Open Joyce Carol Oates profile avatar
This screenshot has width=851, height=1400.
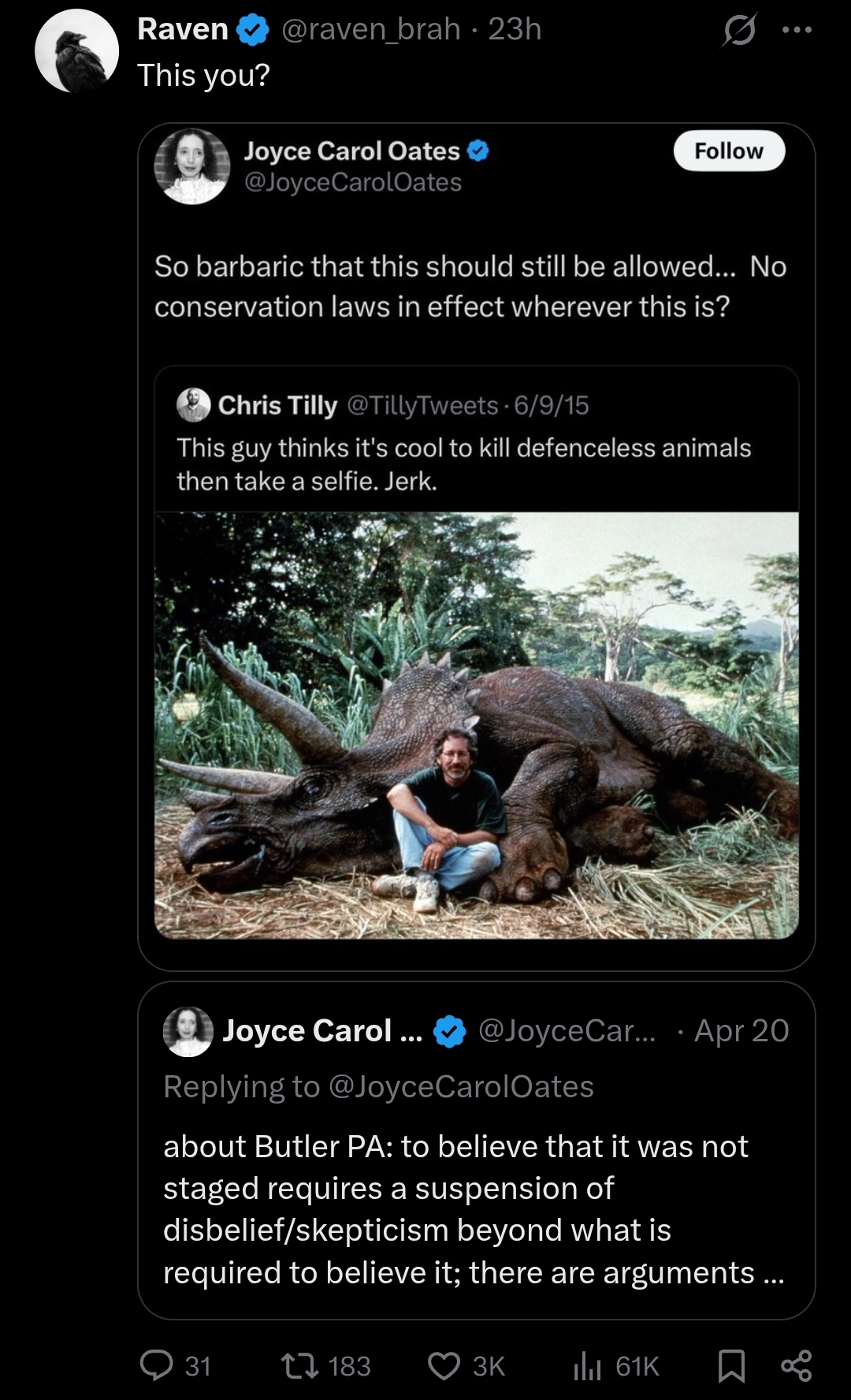click(x=191, y=166)
